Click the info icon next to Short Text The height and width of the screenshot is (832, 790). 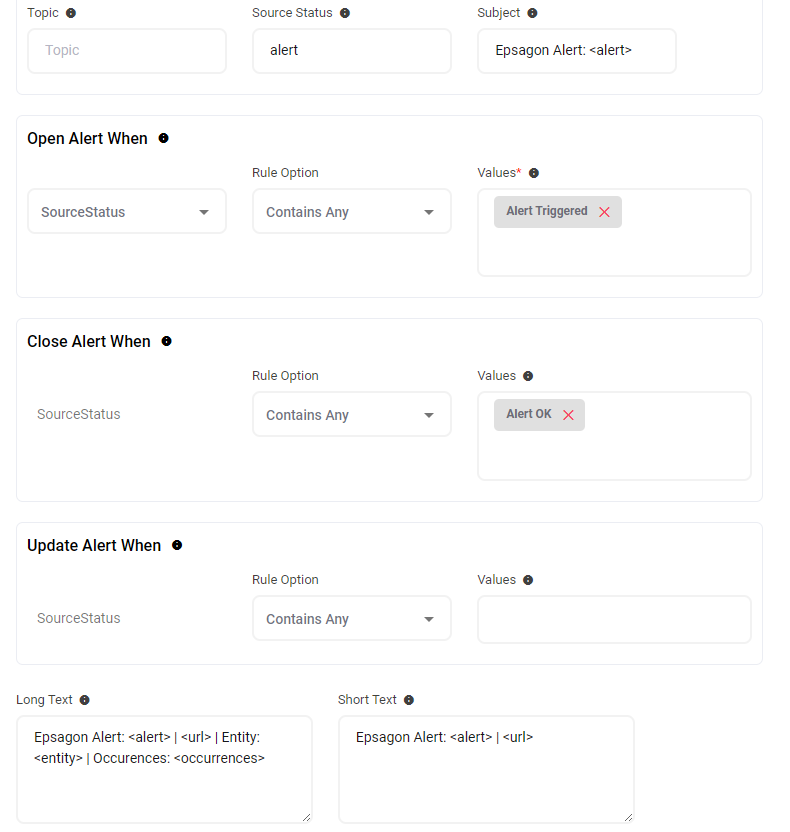(409, 700)
